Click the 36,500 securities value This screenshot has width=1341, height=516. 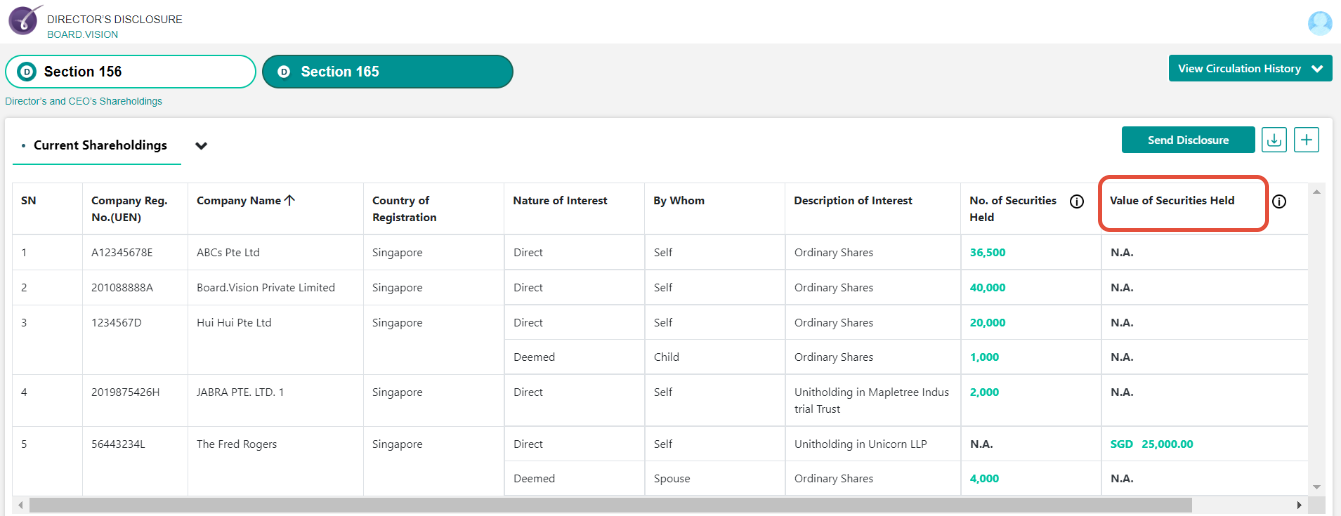(x=988, y=253)
